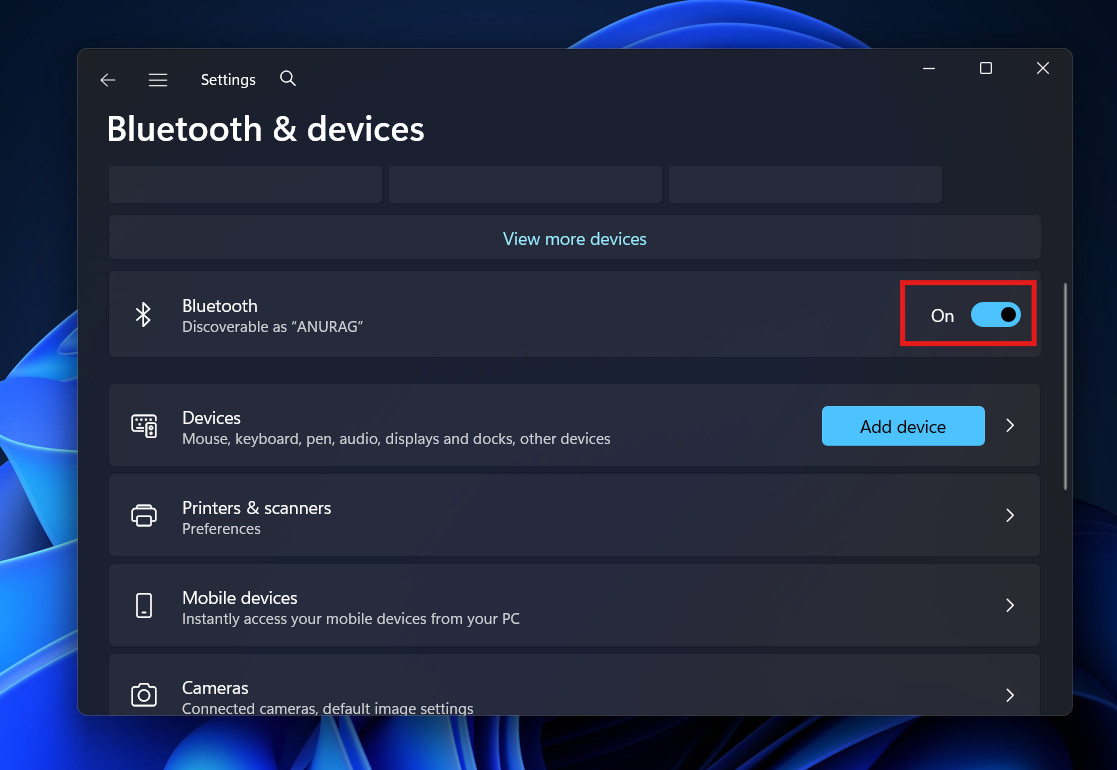Image resolution: width=1117 pixels, height=770 pixels.
Task: Click the Bluetooth icon in the Bluetooth row
Action: point(143,314)
